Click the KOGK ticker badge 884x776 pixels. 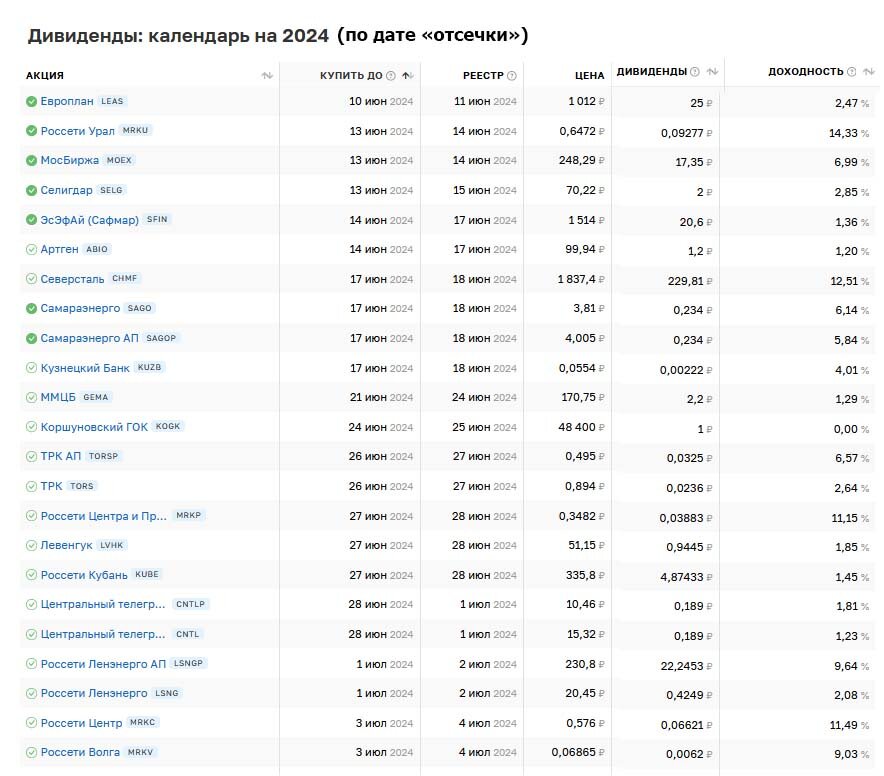click(168, 426)
